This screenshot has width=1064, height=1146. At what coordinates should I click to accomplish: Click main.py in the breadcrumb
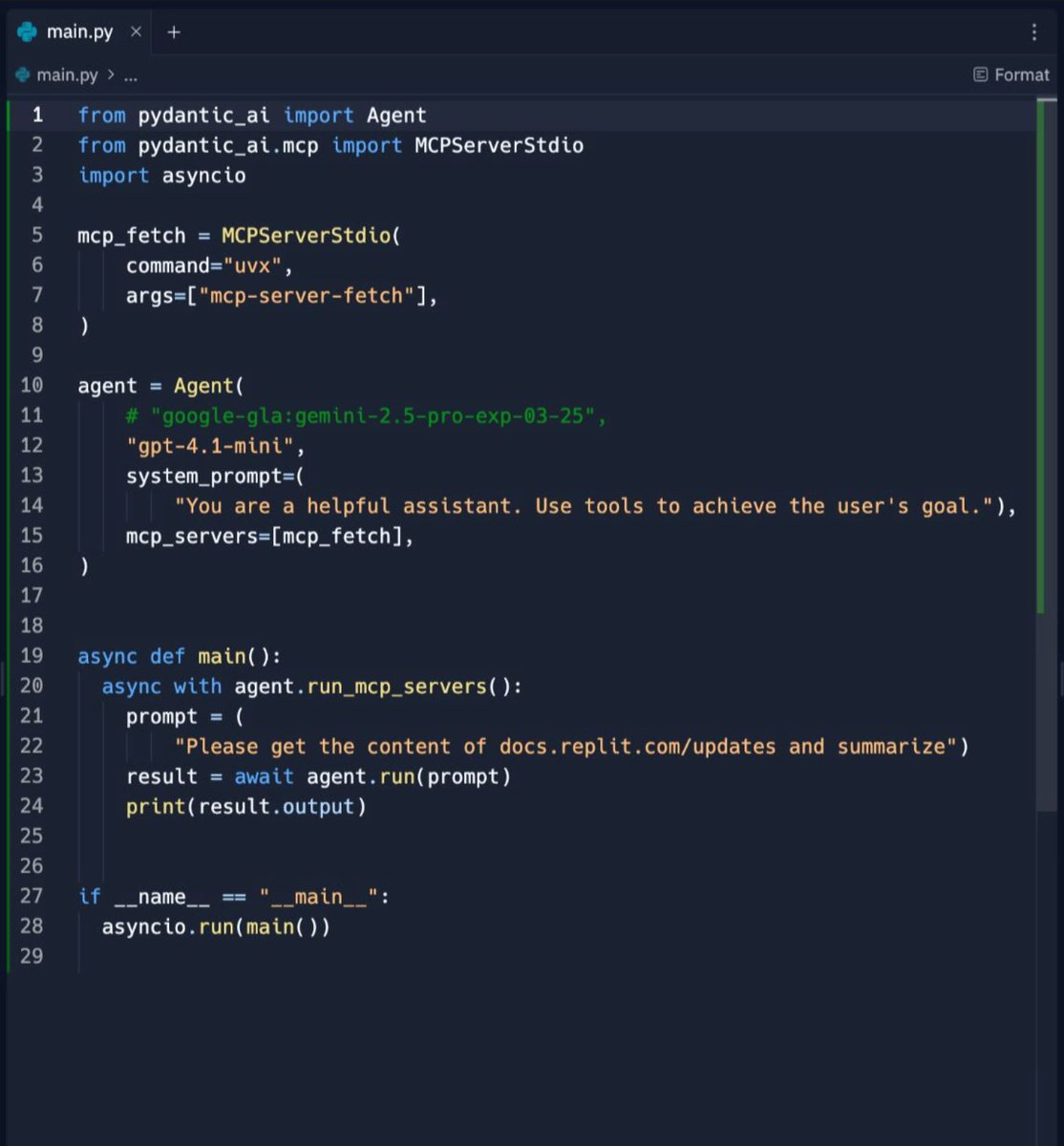tap(67, 74)
